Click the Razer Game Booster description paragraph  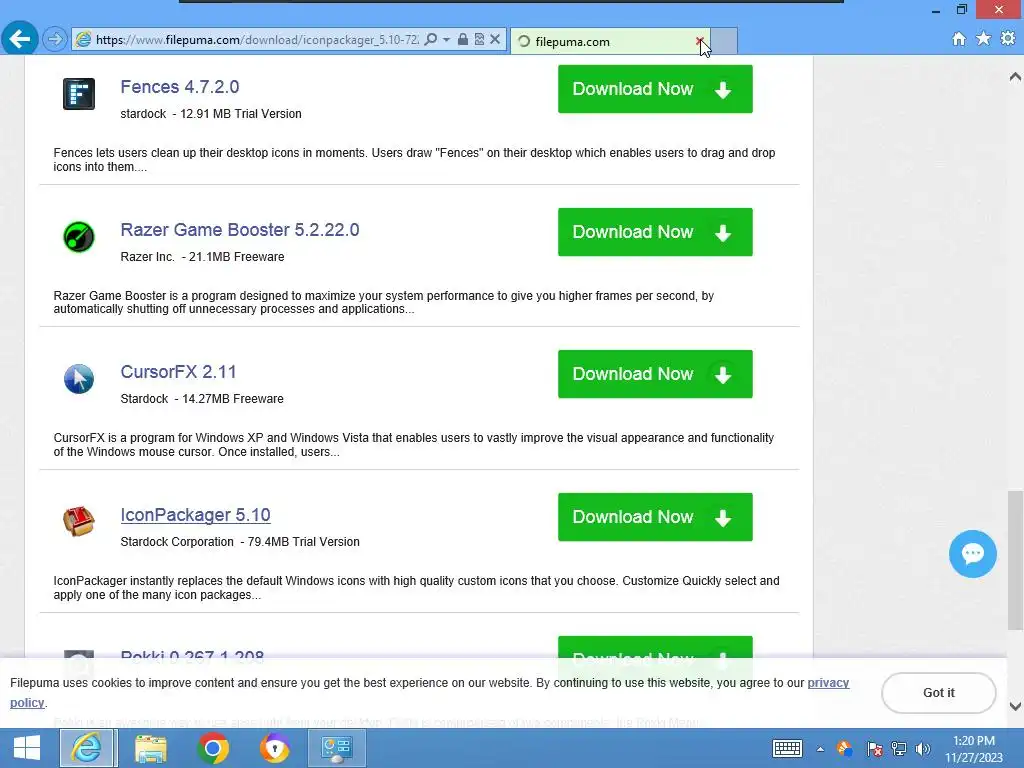click(x=383, y=302)
